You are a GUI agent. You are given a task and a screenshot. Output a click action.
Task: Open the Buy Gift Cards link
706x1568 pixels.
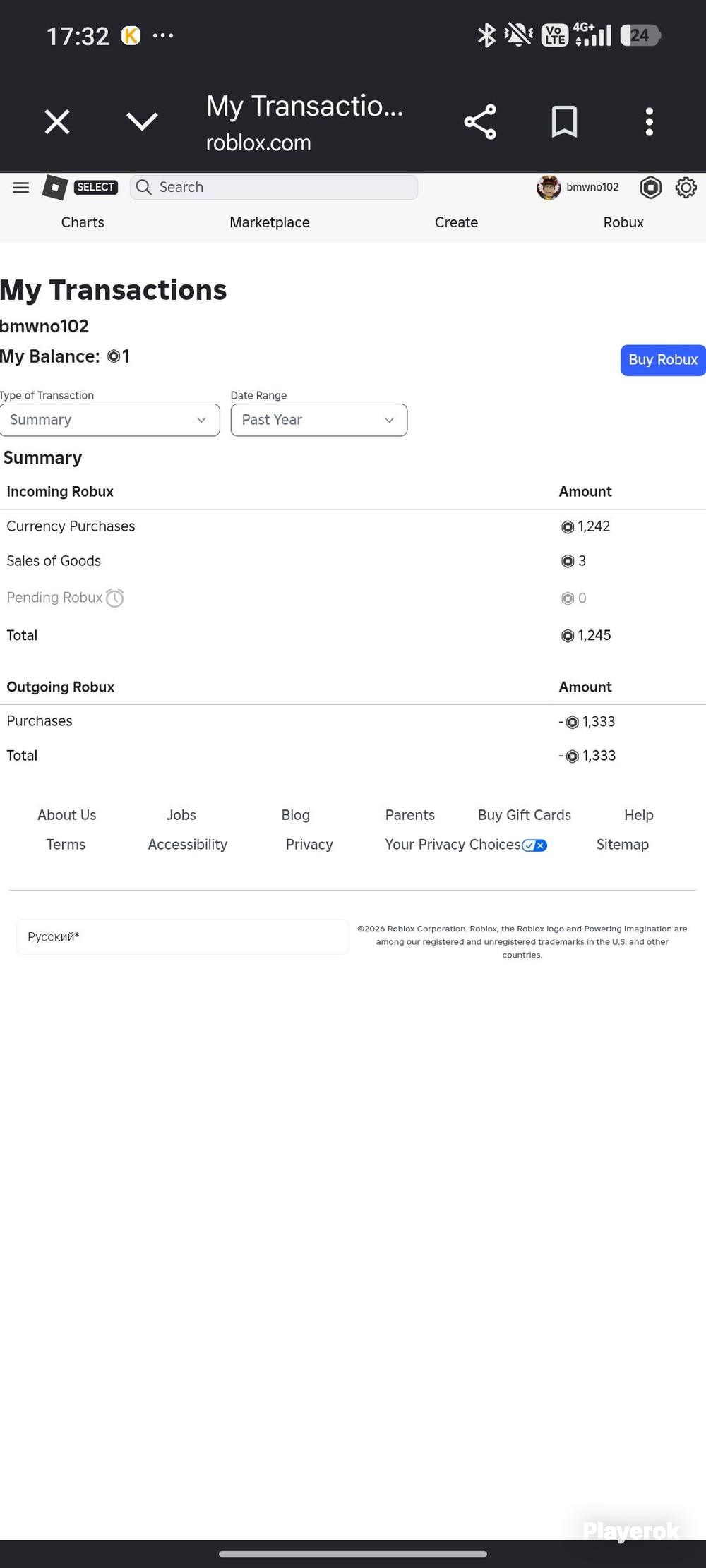tap(525, 815)
